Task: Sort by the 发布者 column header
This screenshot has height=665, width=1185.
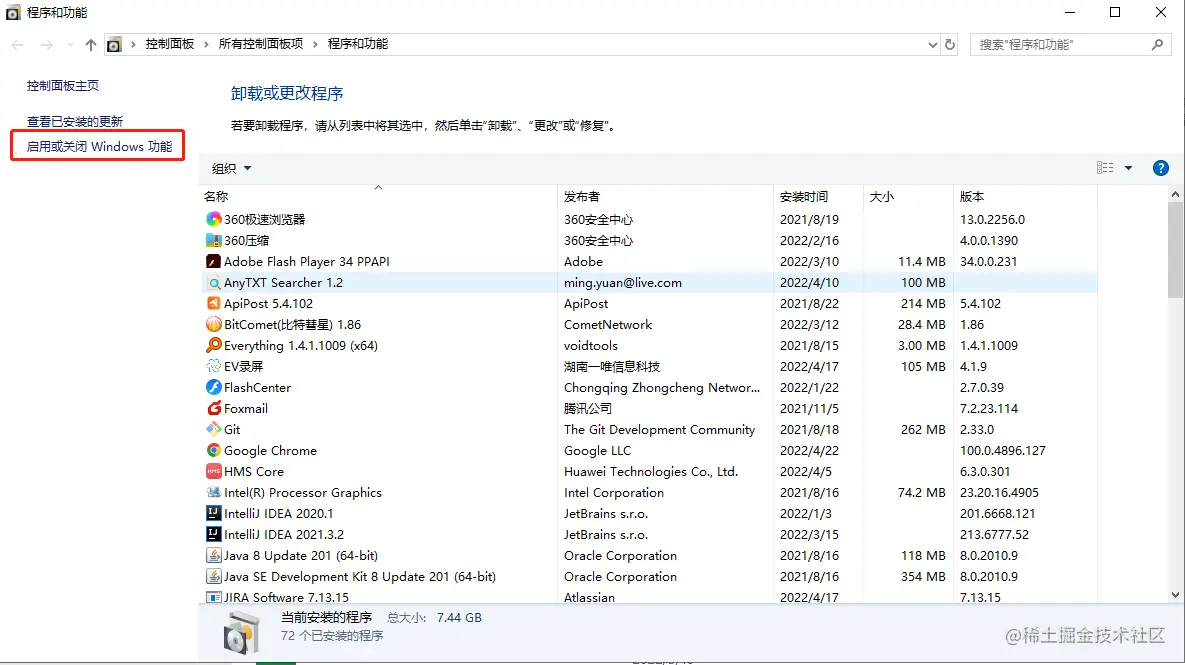Action: click(x=666, y=196)
